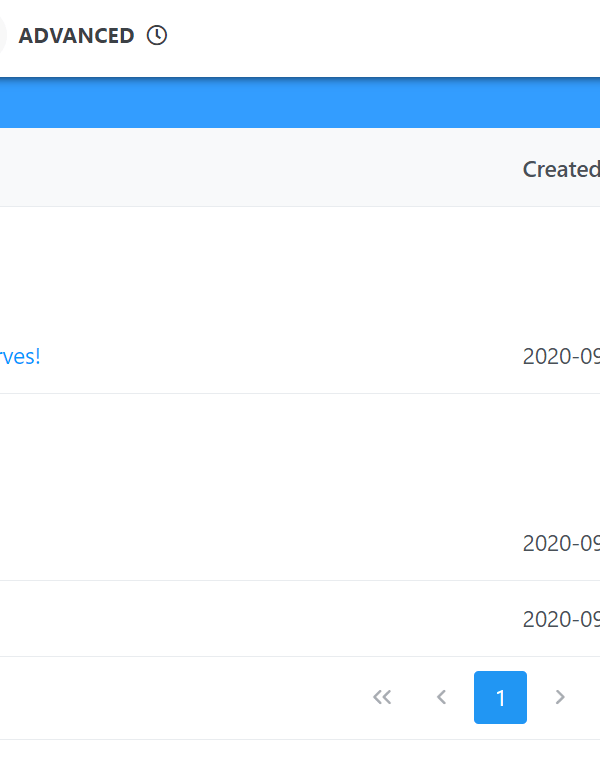Sort by the Created column header
The height and width of the screenshot is (759, 600).
560,169
